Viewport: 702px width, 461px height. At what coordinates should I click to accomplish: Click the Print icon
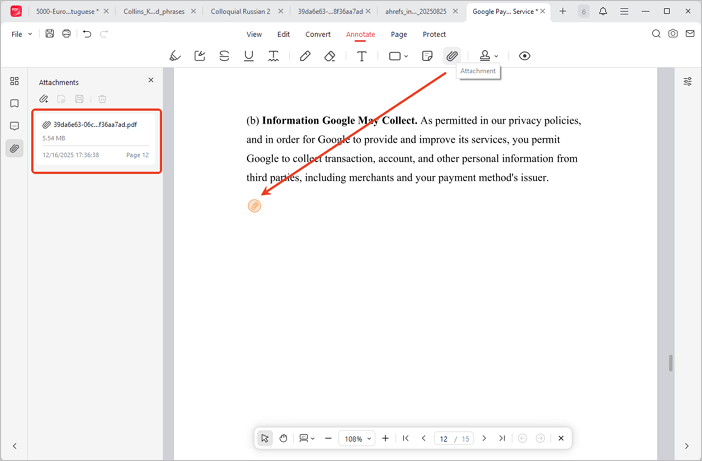pos(66,34)
